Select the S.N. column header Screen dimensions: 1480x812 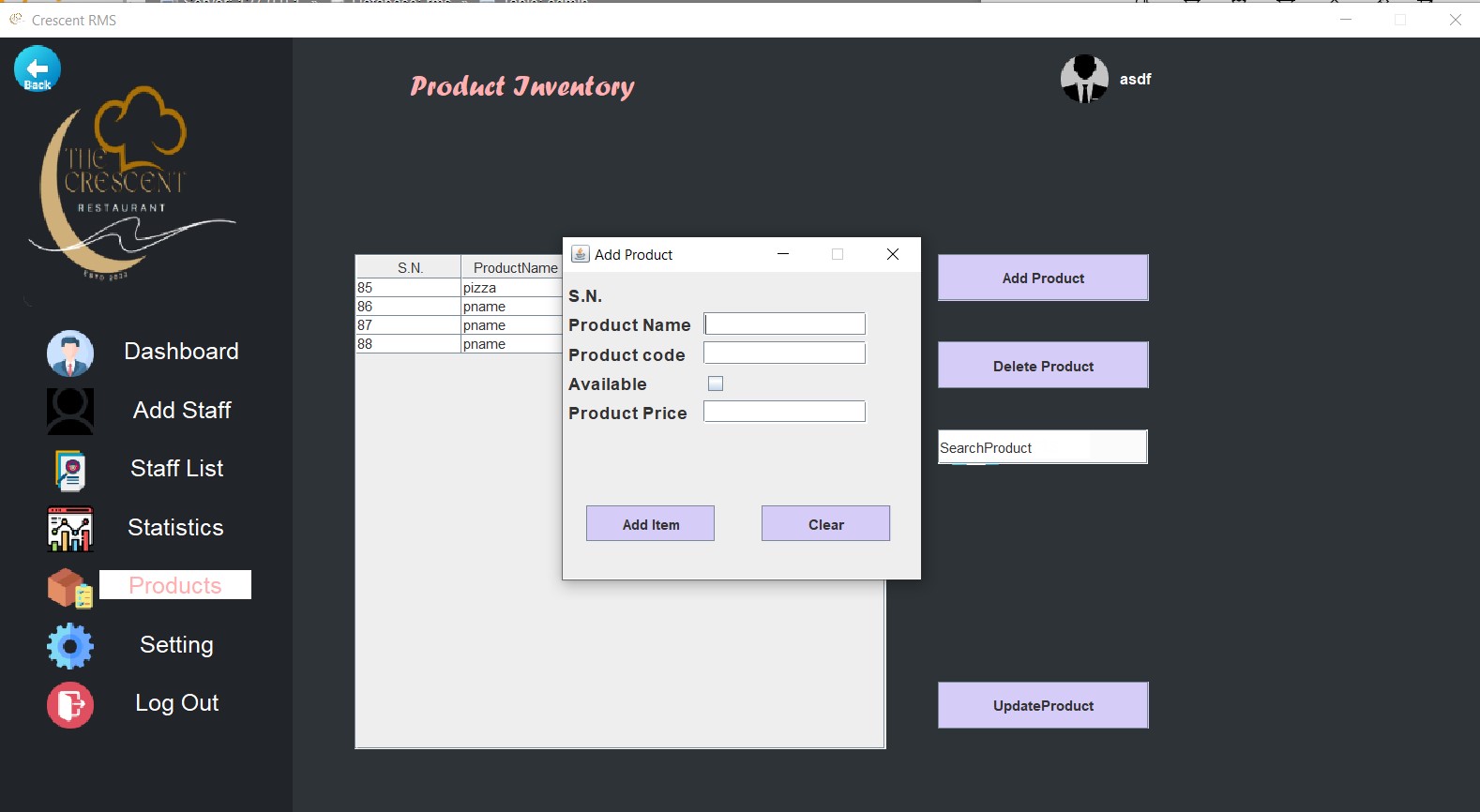click(409, 267)
